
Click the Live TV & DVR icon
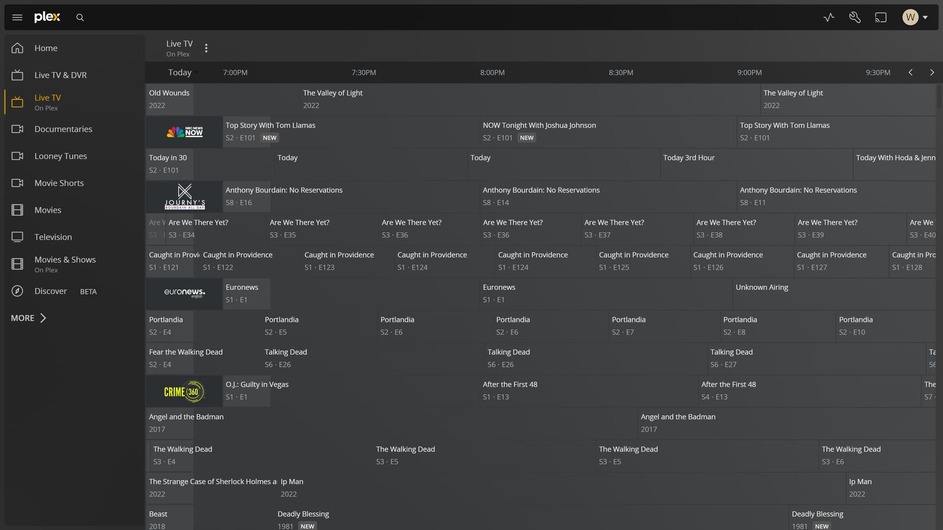point(17,75)
